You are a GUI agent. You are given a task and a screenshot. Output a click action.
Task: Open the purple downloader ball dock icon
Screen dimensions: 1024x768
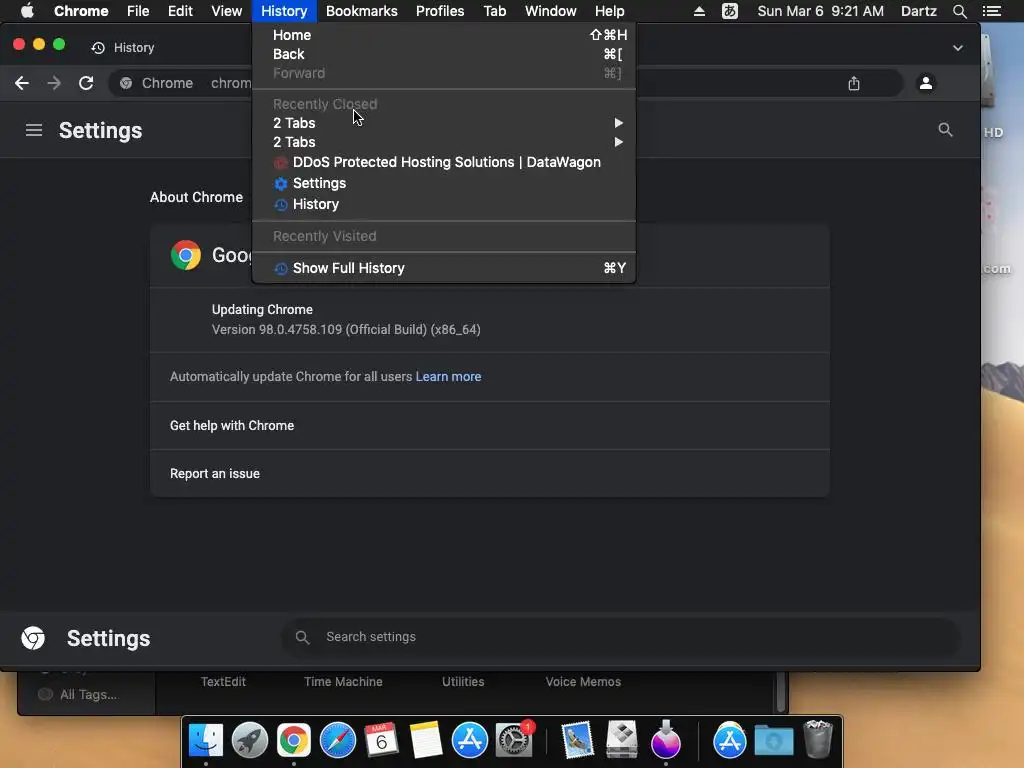665,741
